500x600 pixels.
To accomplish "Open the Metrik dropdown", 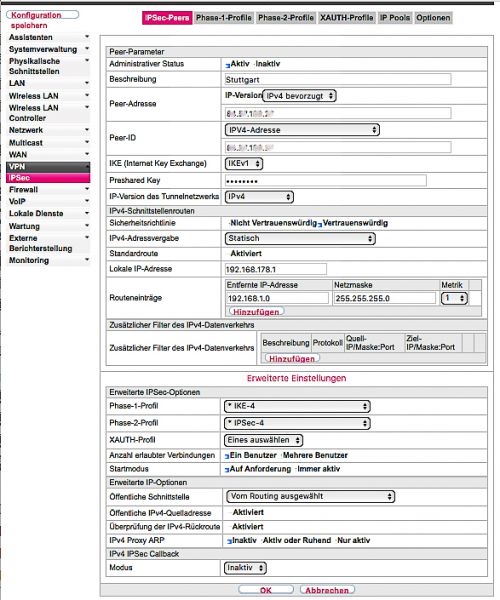I will 454,298.
